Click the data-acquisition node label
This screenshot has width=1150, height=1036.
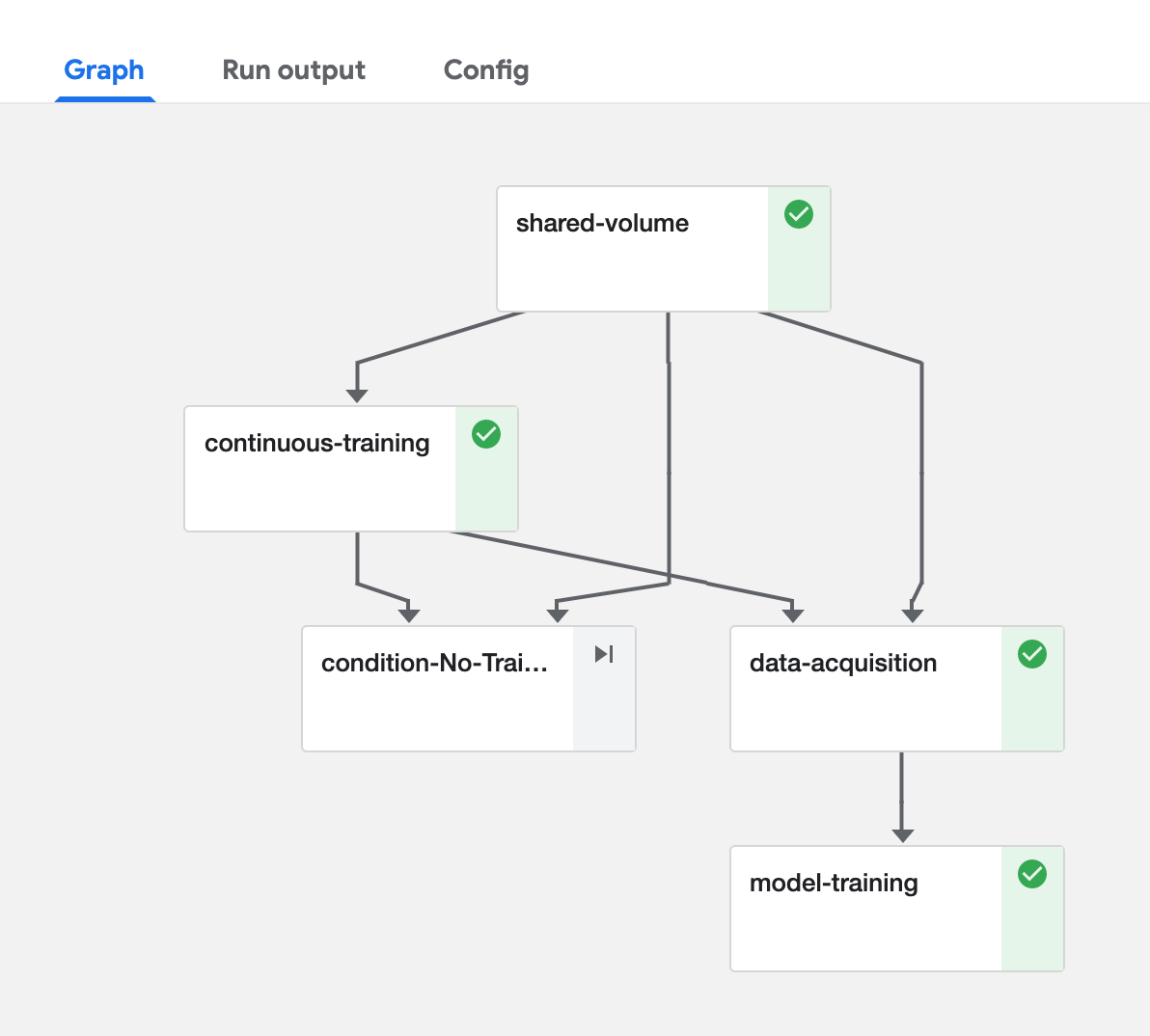coord(842,663)
